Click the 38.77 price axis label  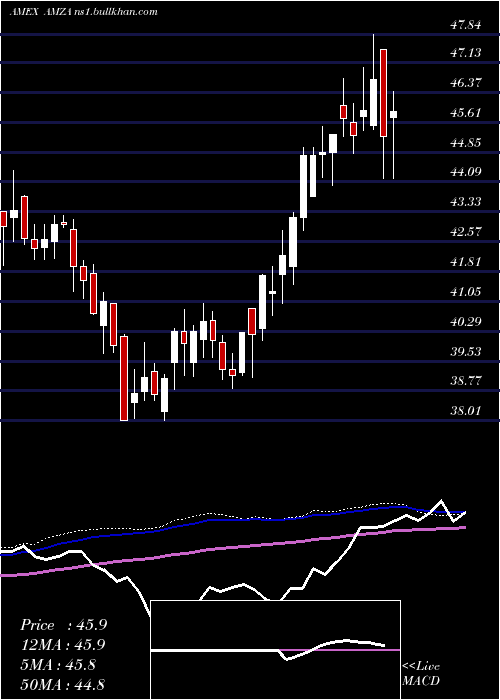466,381
